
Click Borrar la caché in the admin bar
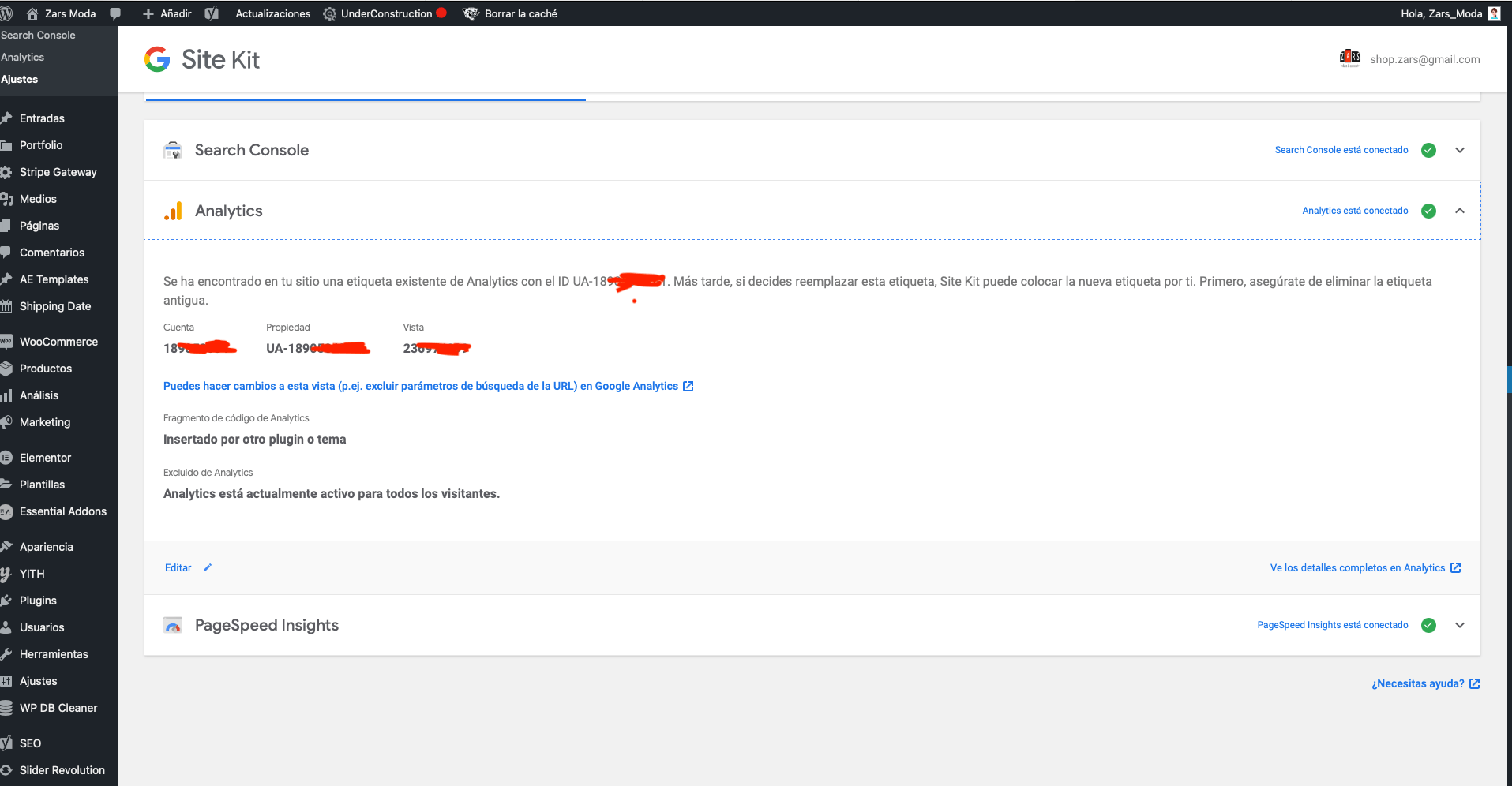[521, 13]
